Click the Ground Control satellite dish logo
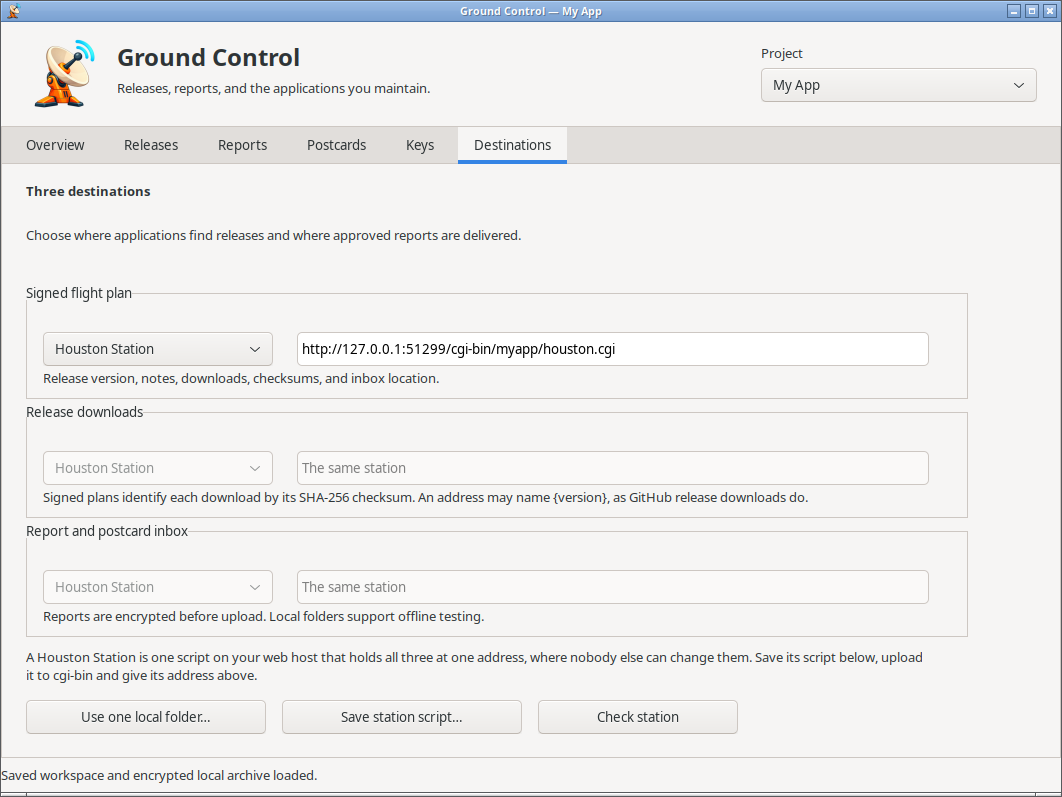 coord(65,73)
